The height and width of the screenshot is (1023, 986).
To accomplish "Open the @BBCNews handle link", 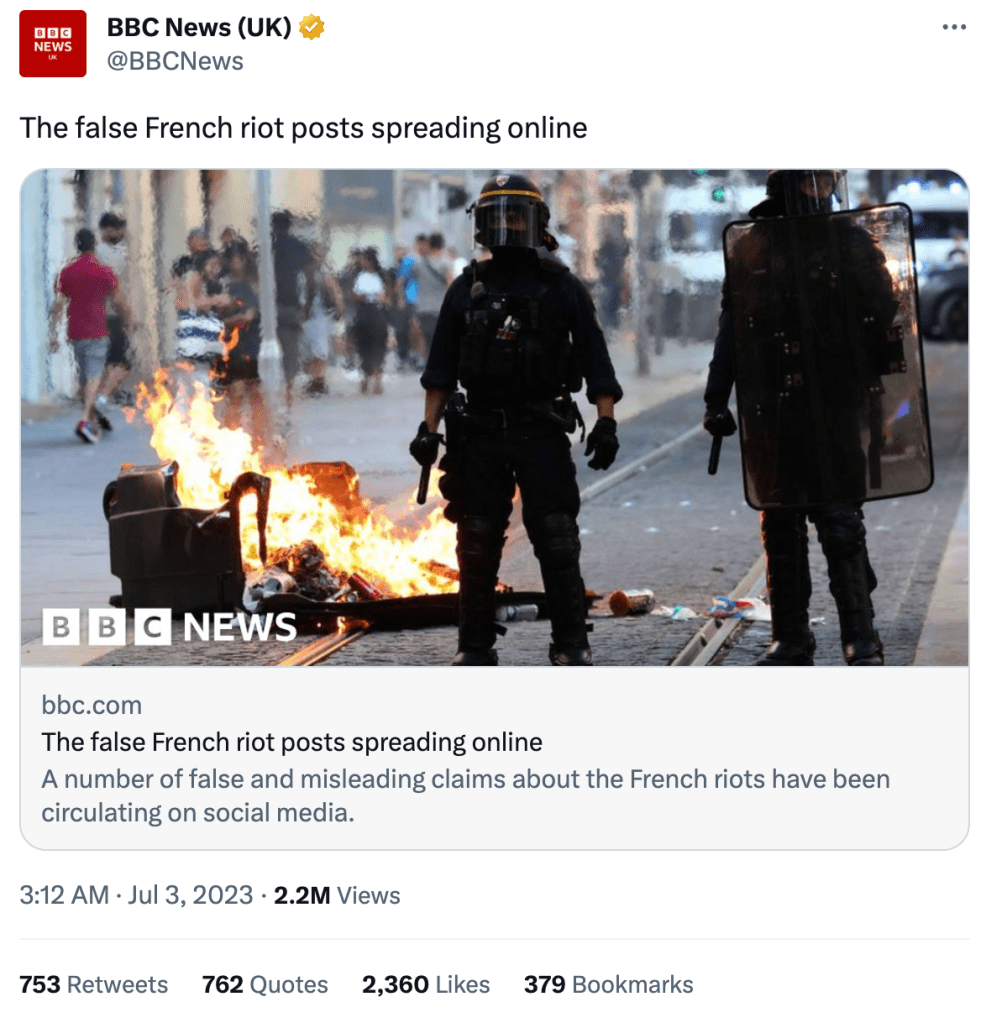I will (x=175, y=61).
